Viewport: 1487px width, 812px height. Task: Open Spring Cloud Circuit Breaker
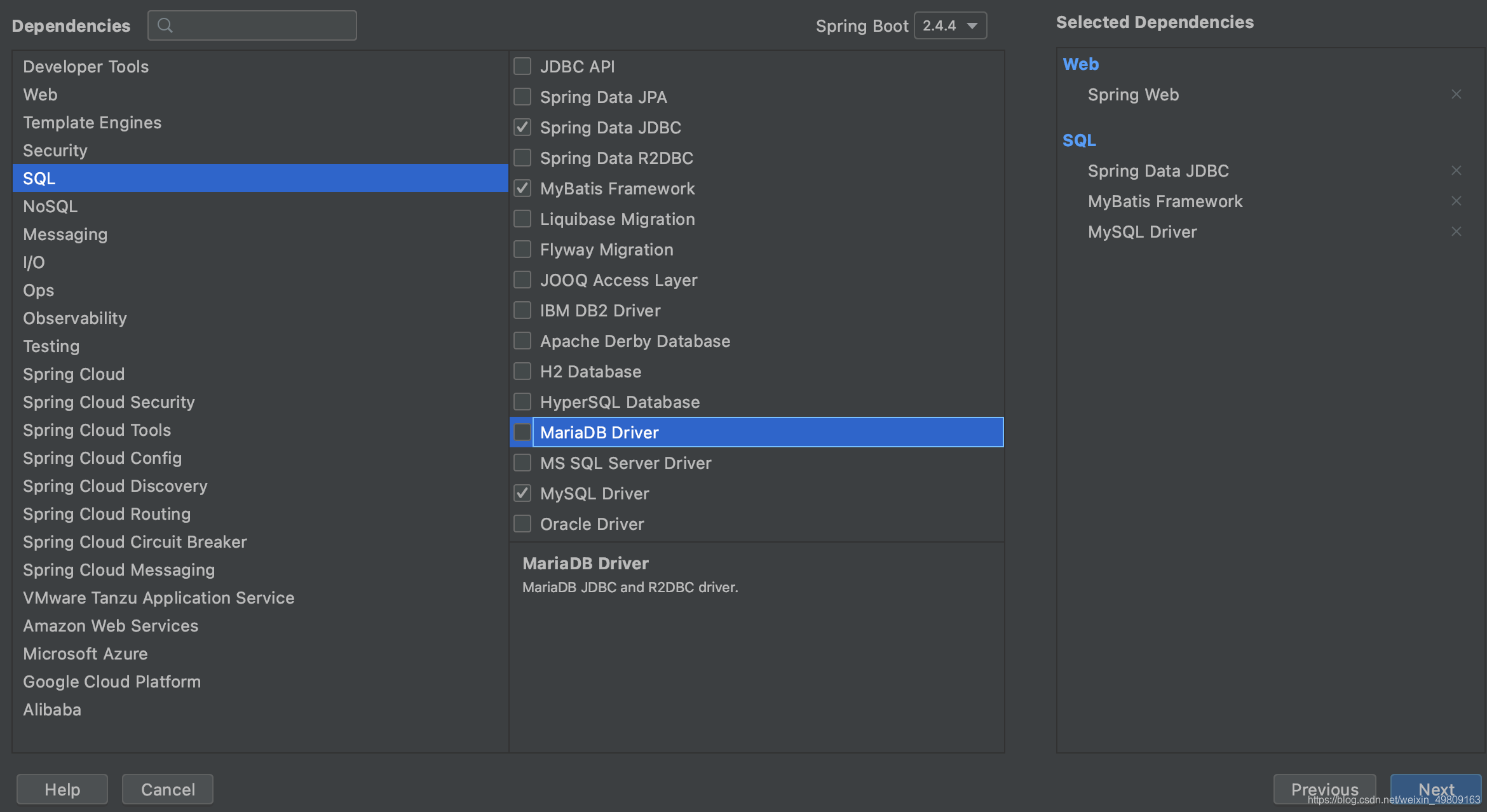[261, 542]
